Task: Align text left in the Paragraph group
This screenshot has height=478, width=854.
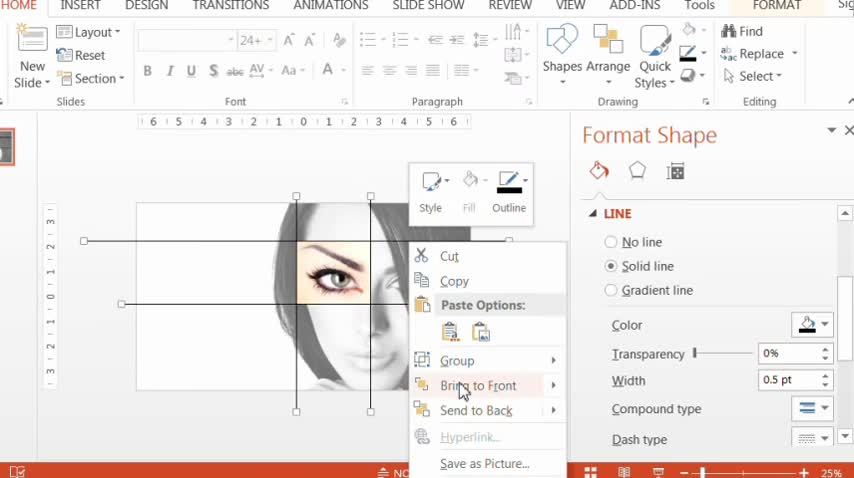Action: tap(368, 71)
